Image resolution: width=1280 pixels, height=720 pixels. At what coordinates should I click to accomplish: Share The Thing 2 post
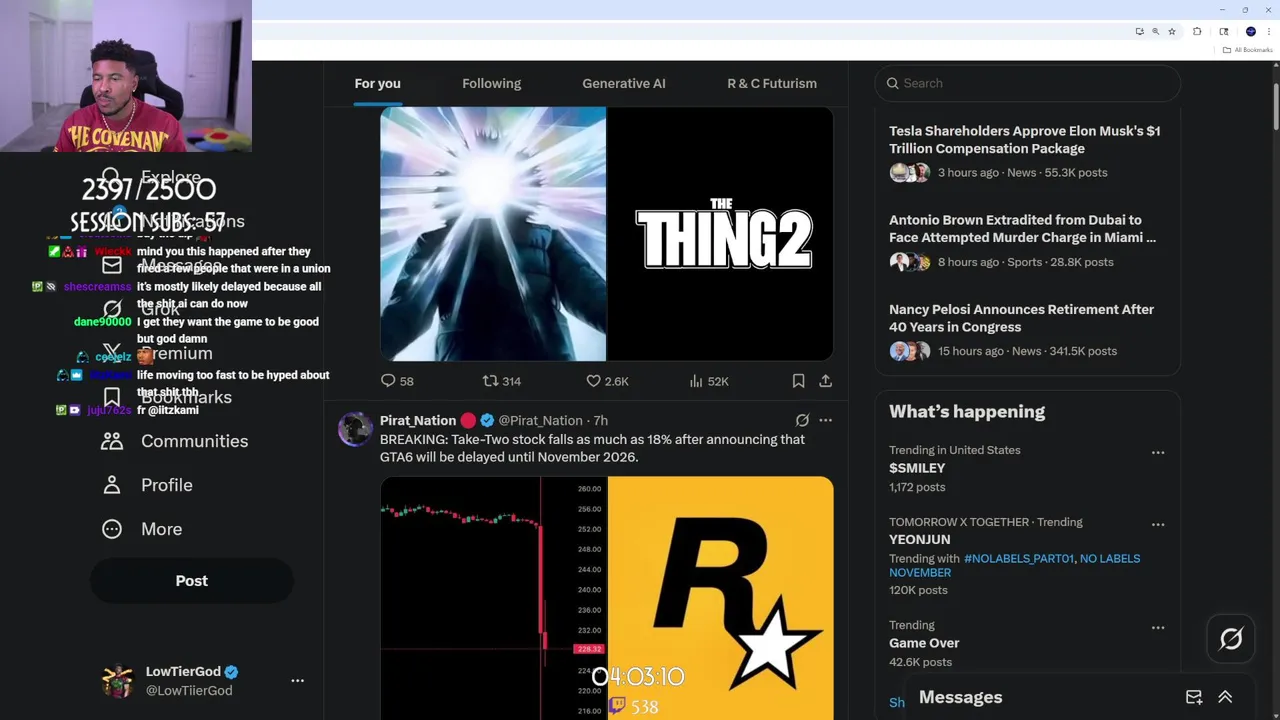pos(825,381)
